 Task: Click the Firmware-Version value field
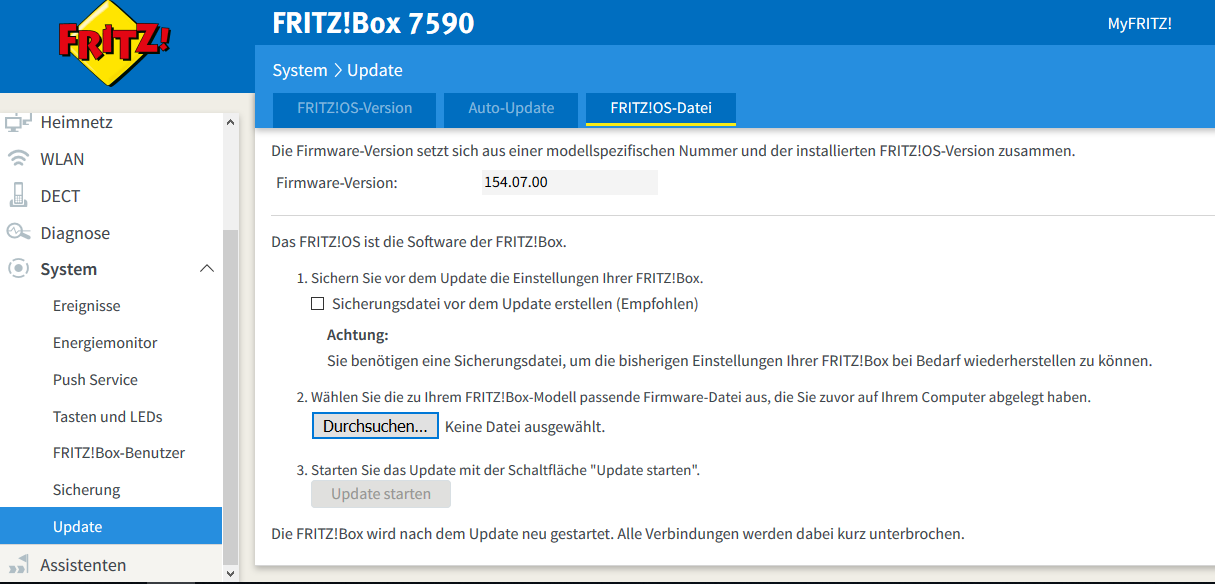[568, 182]
